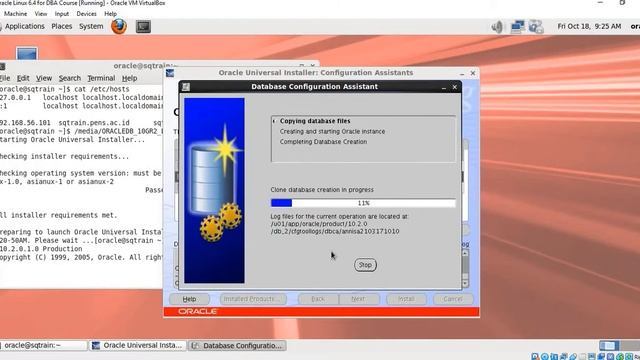
Task: Open the network connections icon in panel
Action: tap(518, 27)
